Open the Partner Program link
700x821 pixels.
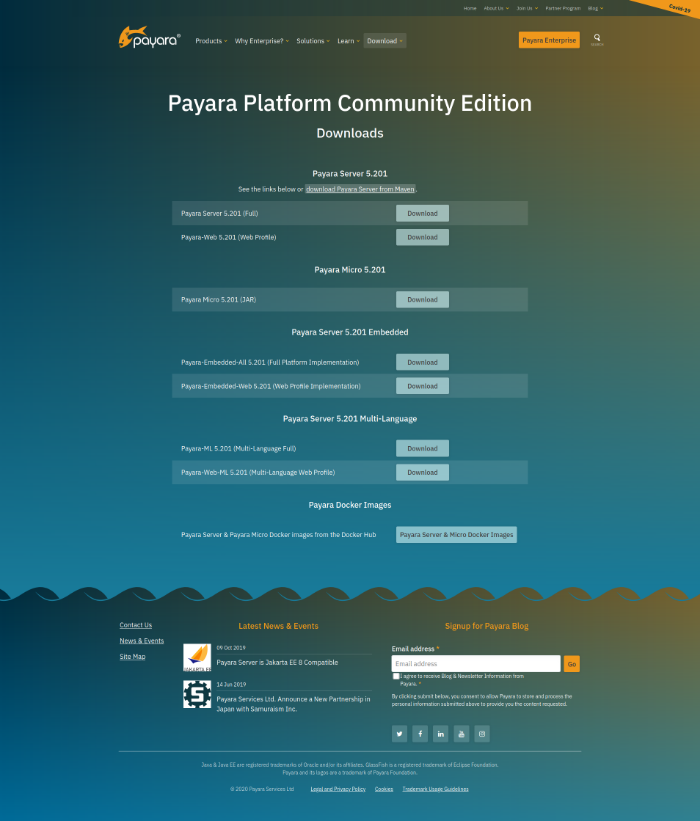pos(563,8)
